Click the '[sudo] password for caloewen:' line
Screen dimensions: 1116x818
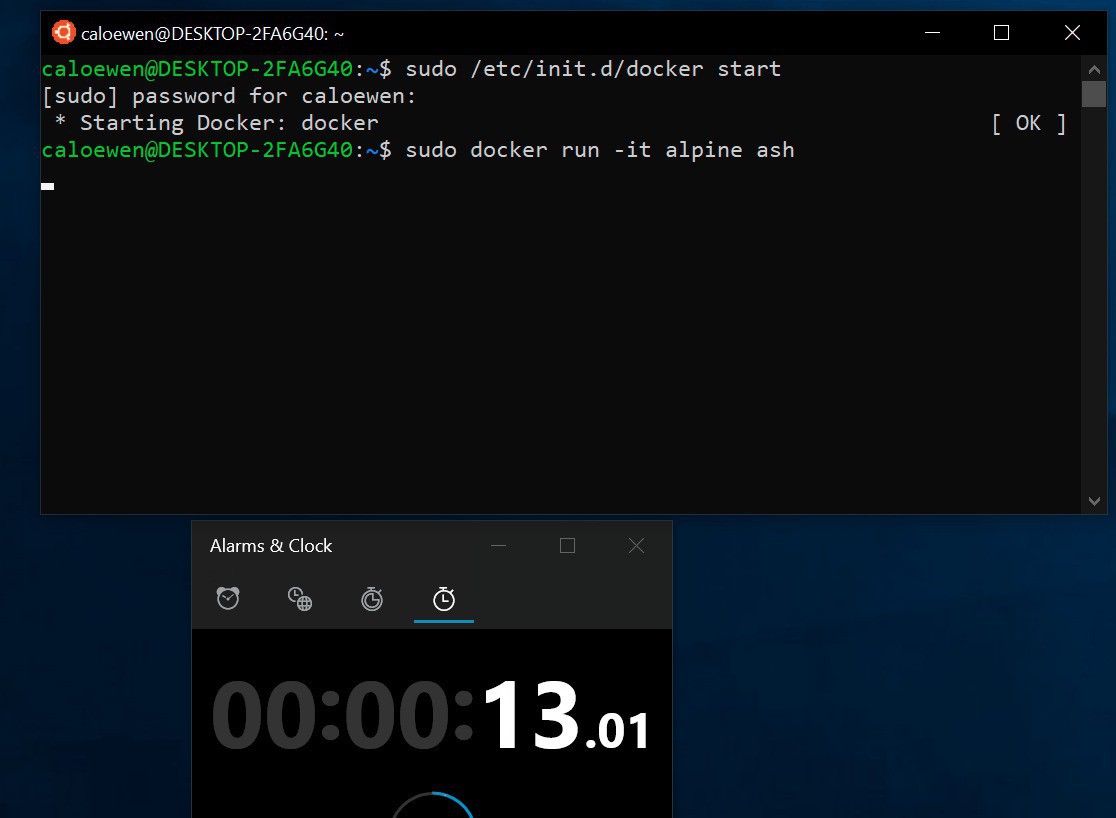click(228, 96)
